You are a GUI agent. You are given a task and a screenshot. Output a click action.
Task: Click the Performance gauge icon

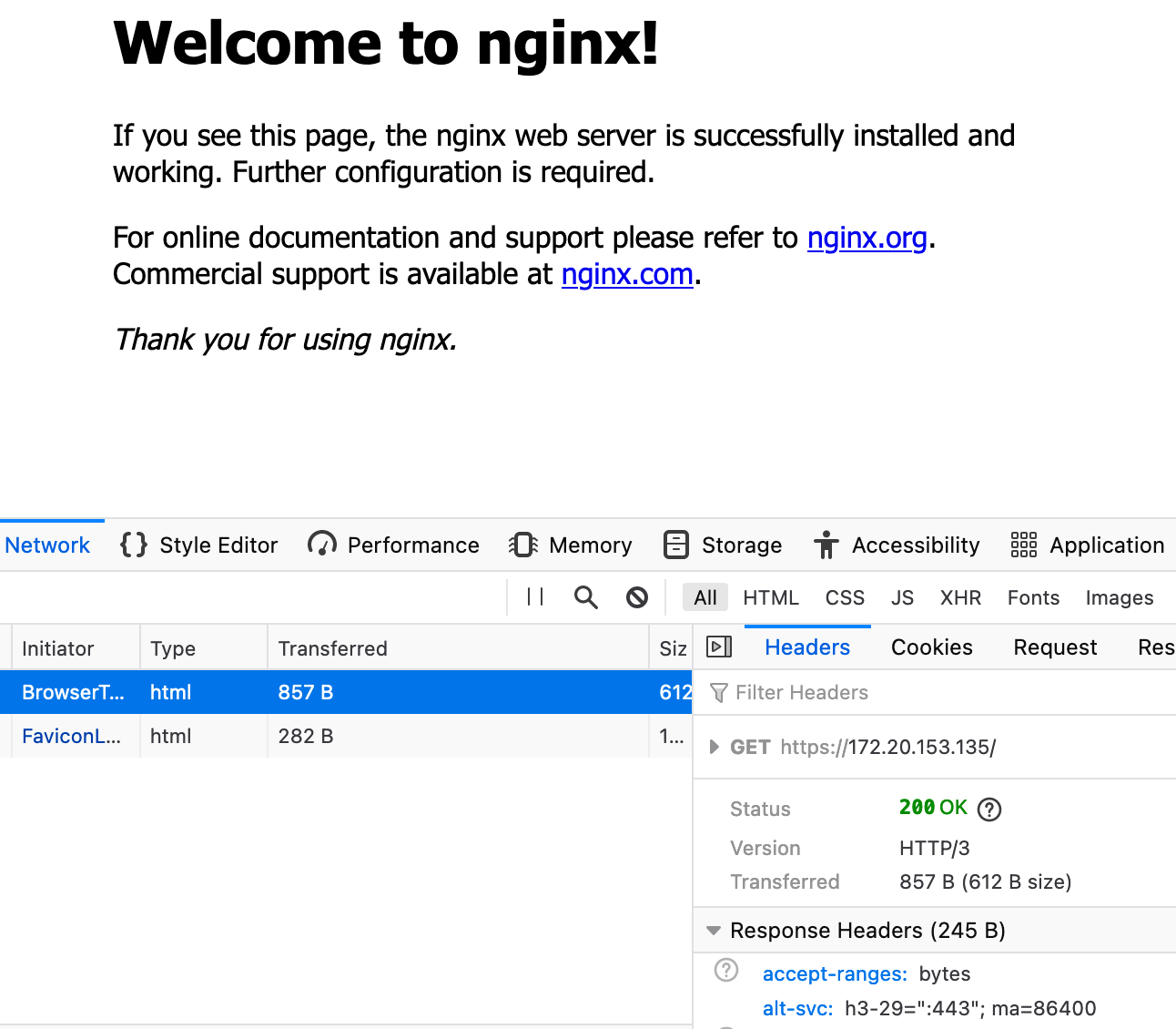coord(322,545)
